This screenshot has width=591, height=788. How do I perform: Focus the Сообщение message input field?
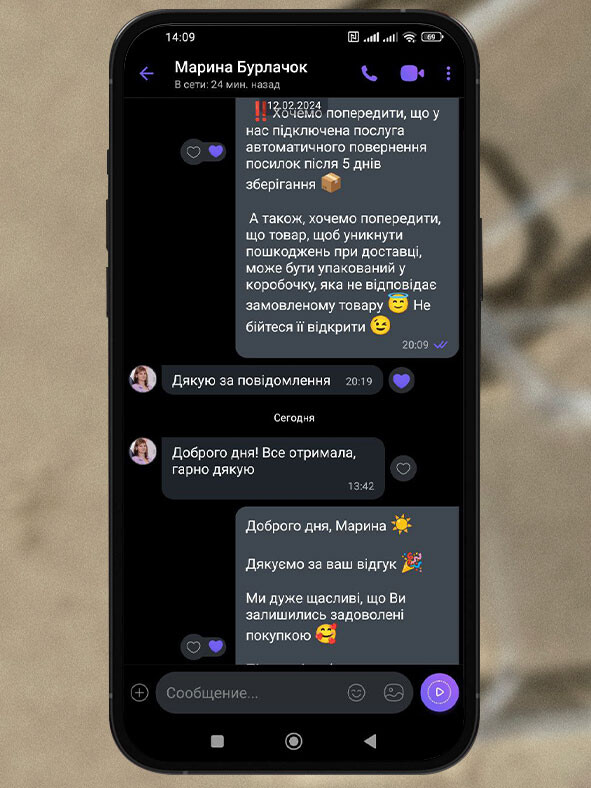pos(251,693)
